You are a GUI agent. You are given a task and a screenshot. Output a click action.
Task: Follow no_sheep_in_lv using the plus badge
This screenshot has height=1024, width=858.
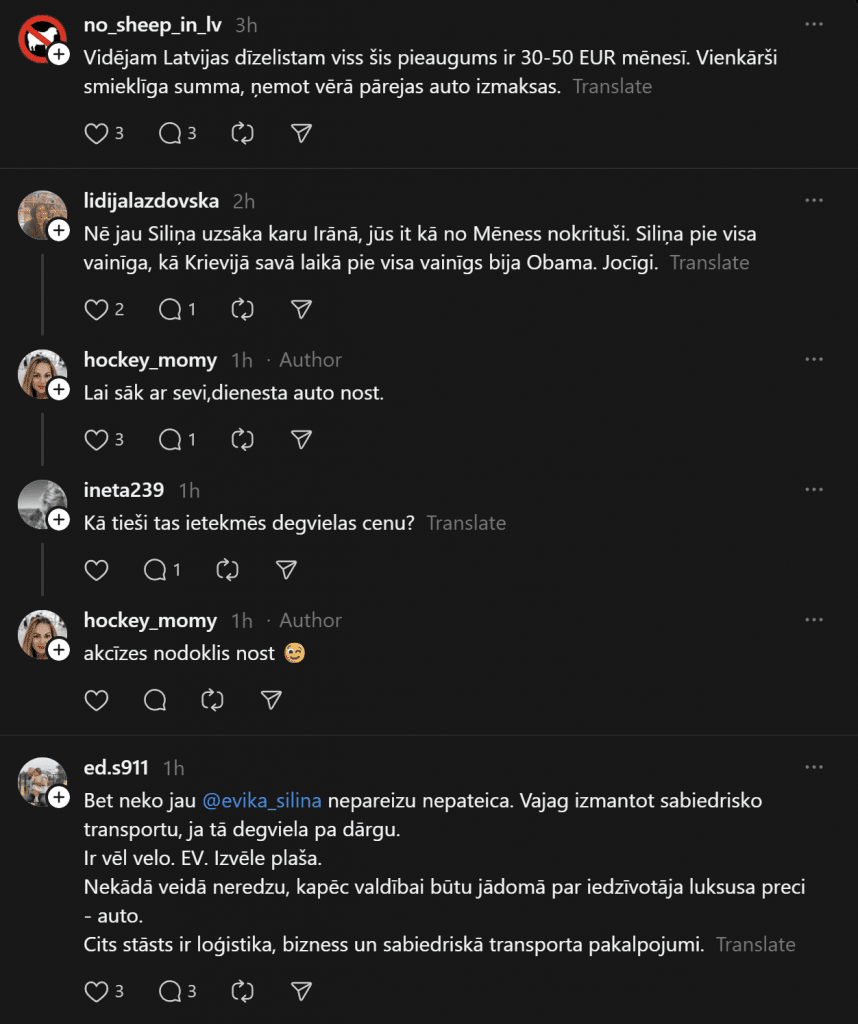59,54
